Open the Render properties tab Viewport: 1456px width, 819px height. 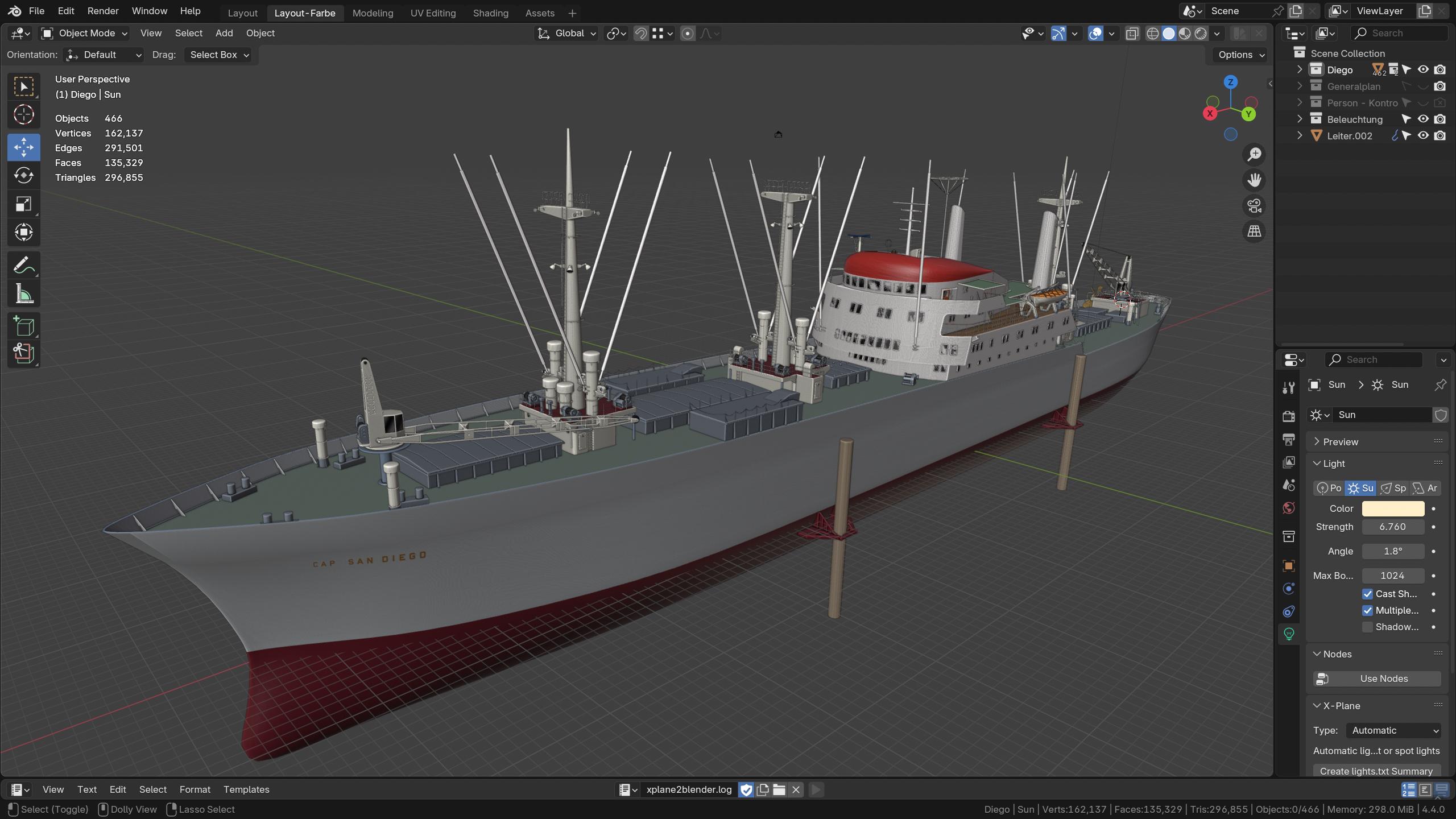pos(1289,416)
